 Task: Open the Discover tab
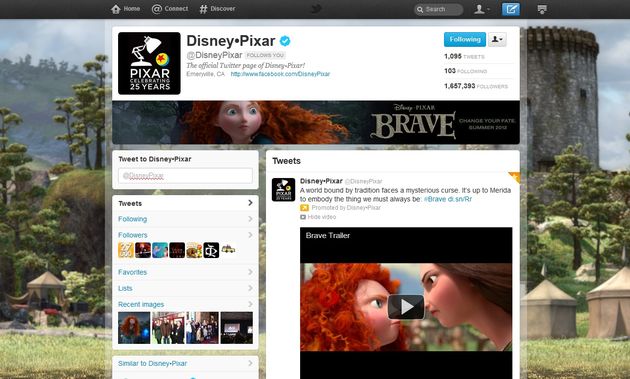(x=217, y=9)
